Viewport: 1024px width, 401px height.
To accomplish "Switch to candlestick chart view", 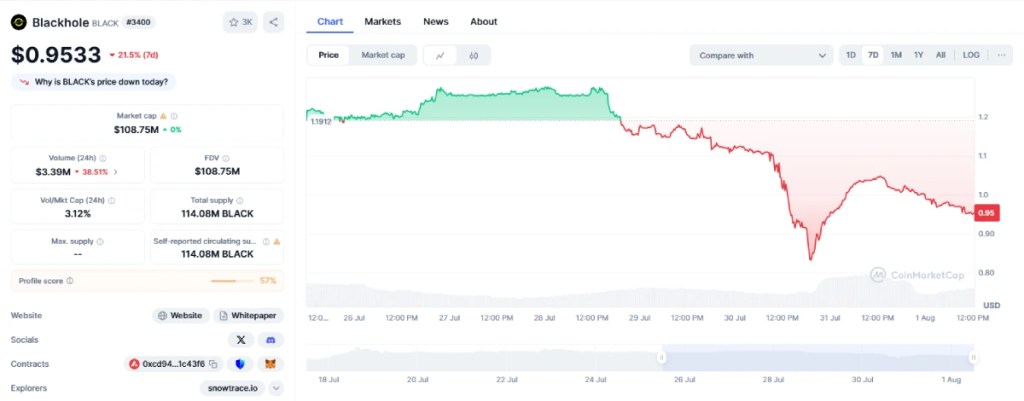I will click(x=473, y=56).
